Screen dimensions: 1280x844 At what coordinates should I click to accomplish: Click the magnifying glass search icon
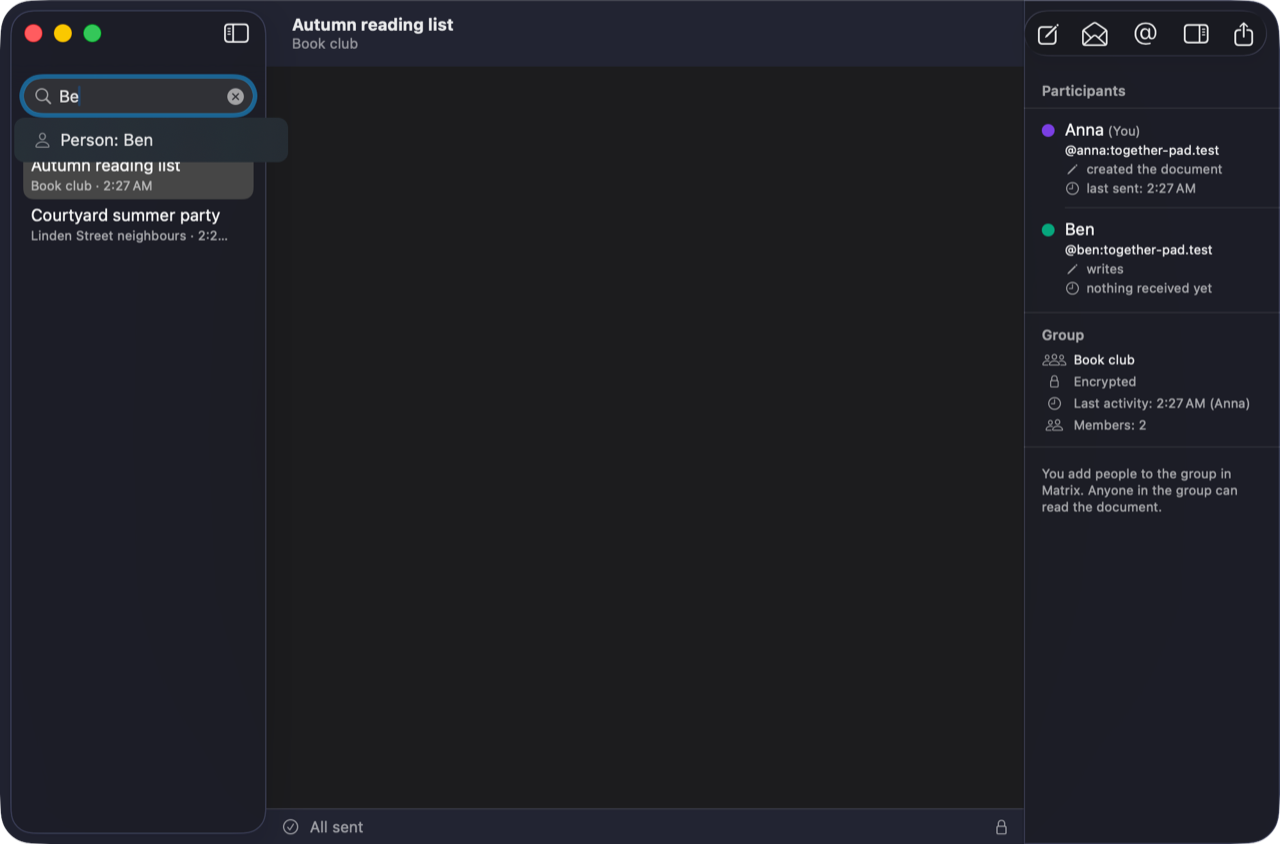click(x=43, y=96)
